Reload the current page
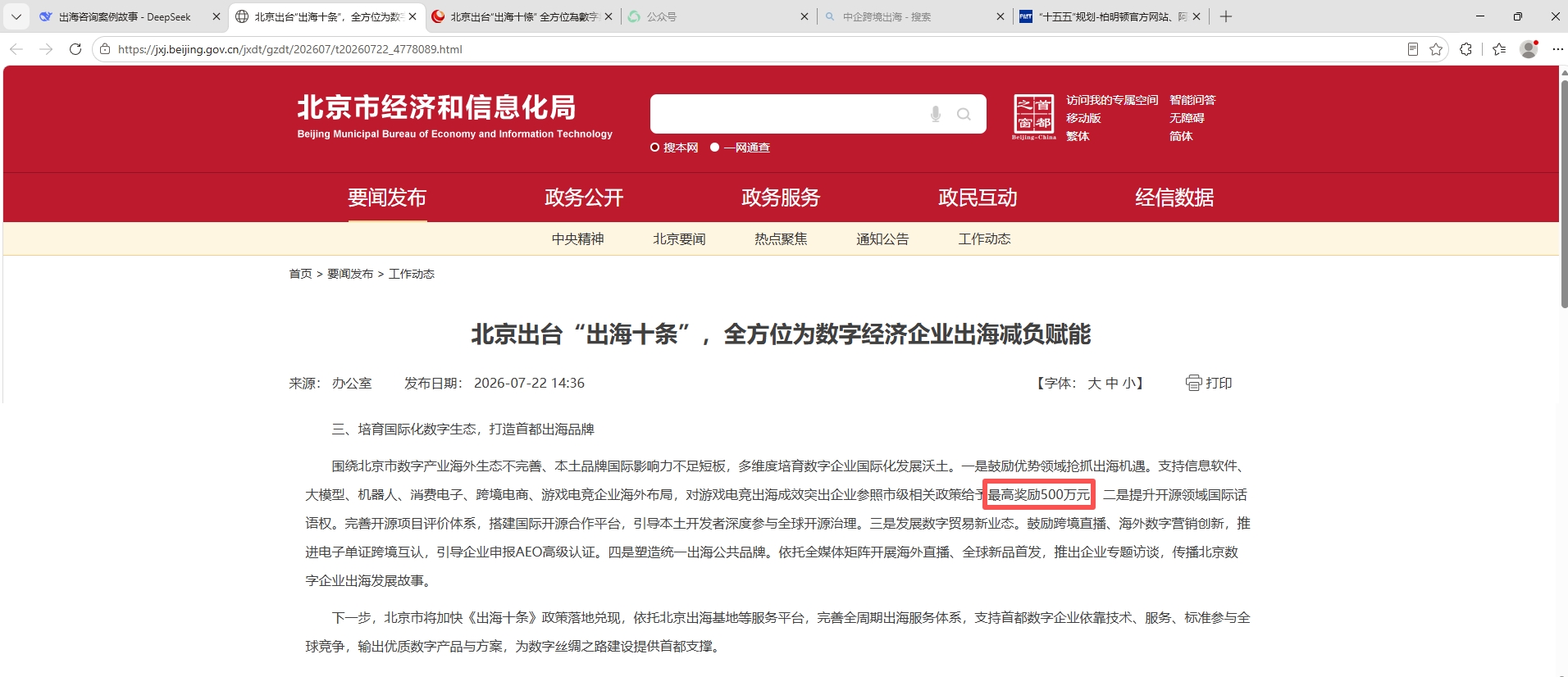The width and height of the screenshot is (1568, 677). pos(75,49)
